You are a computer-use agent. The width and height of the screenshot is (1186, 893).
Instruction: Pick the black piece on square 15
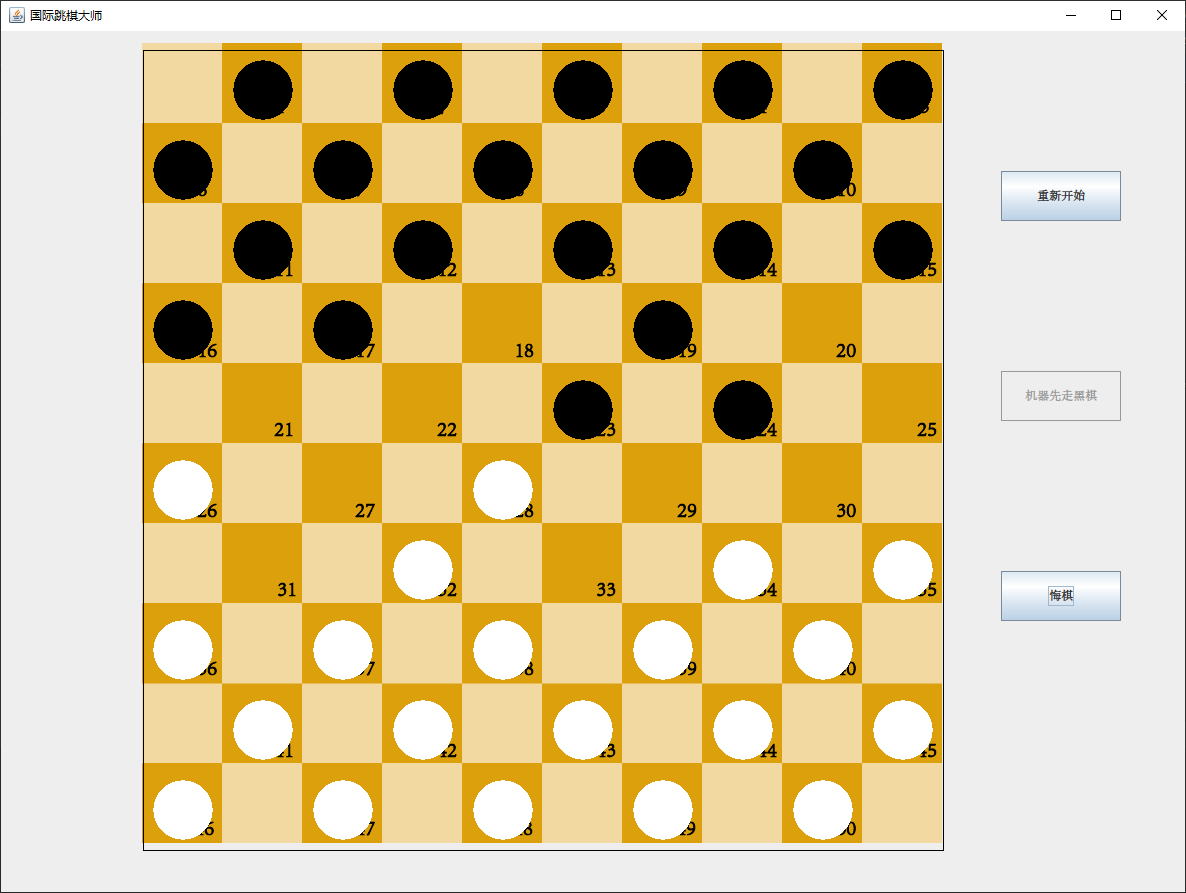point(903,250)
